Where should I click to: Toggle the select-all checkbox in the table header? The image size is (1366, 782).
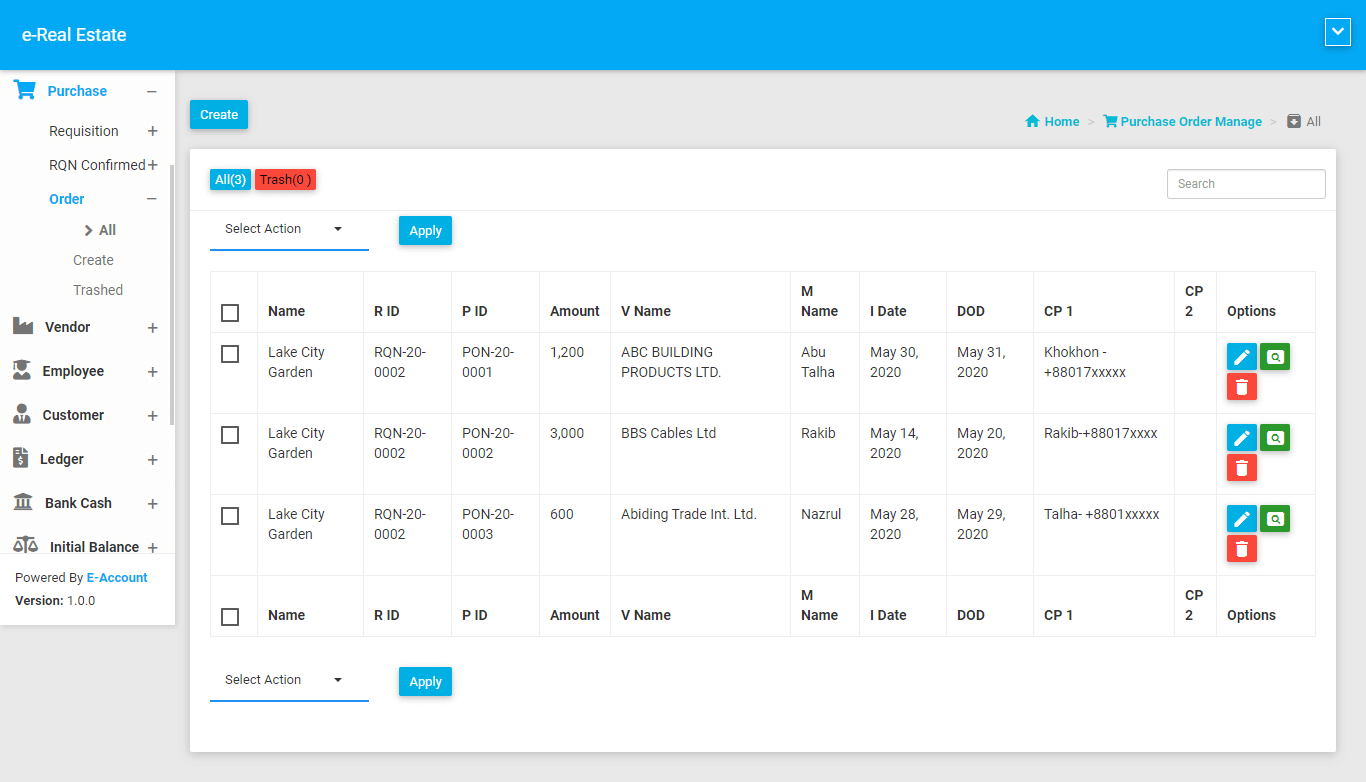[230, 313]
